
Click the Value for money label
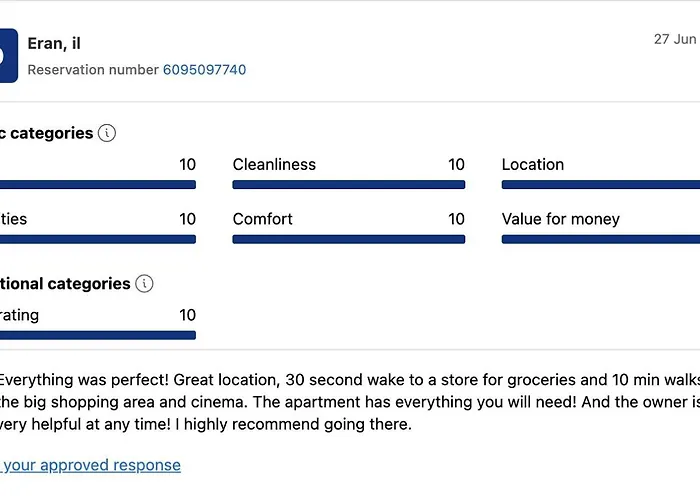[x=561, y=219]
